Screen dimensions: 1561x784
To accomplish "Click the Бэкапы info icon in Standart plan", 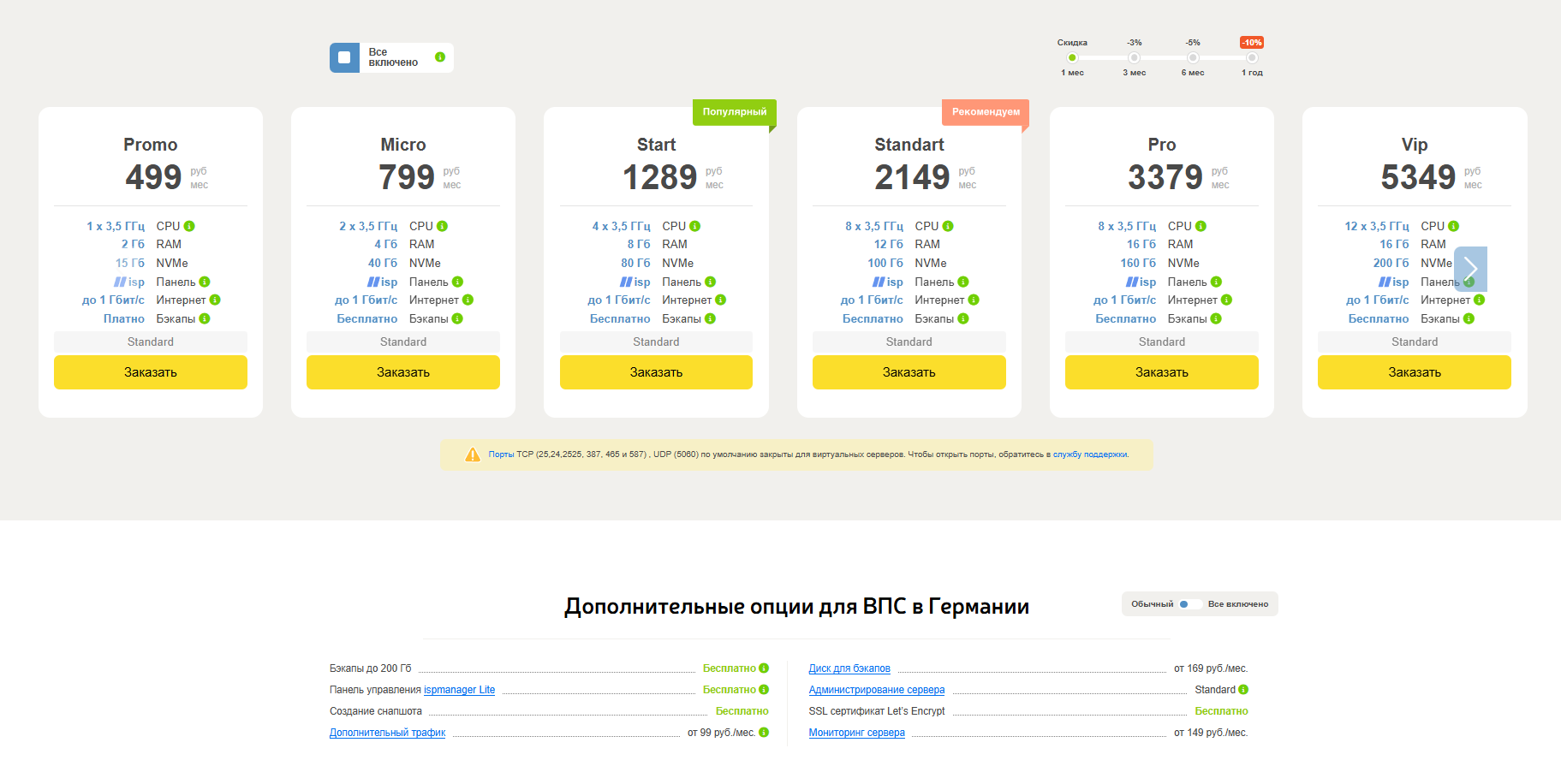I will (x=963, y=318).
